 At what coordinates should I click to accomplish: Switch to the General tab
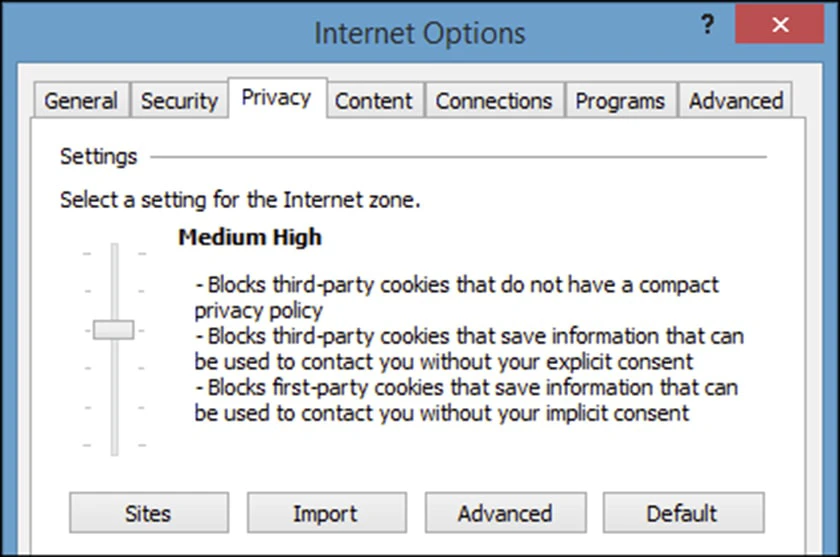pos(81,100)
